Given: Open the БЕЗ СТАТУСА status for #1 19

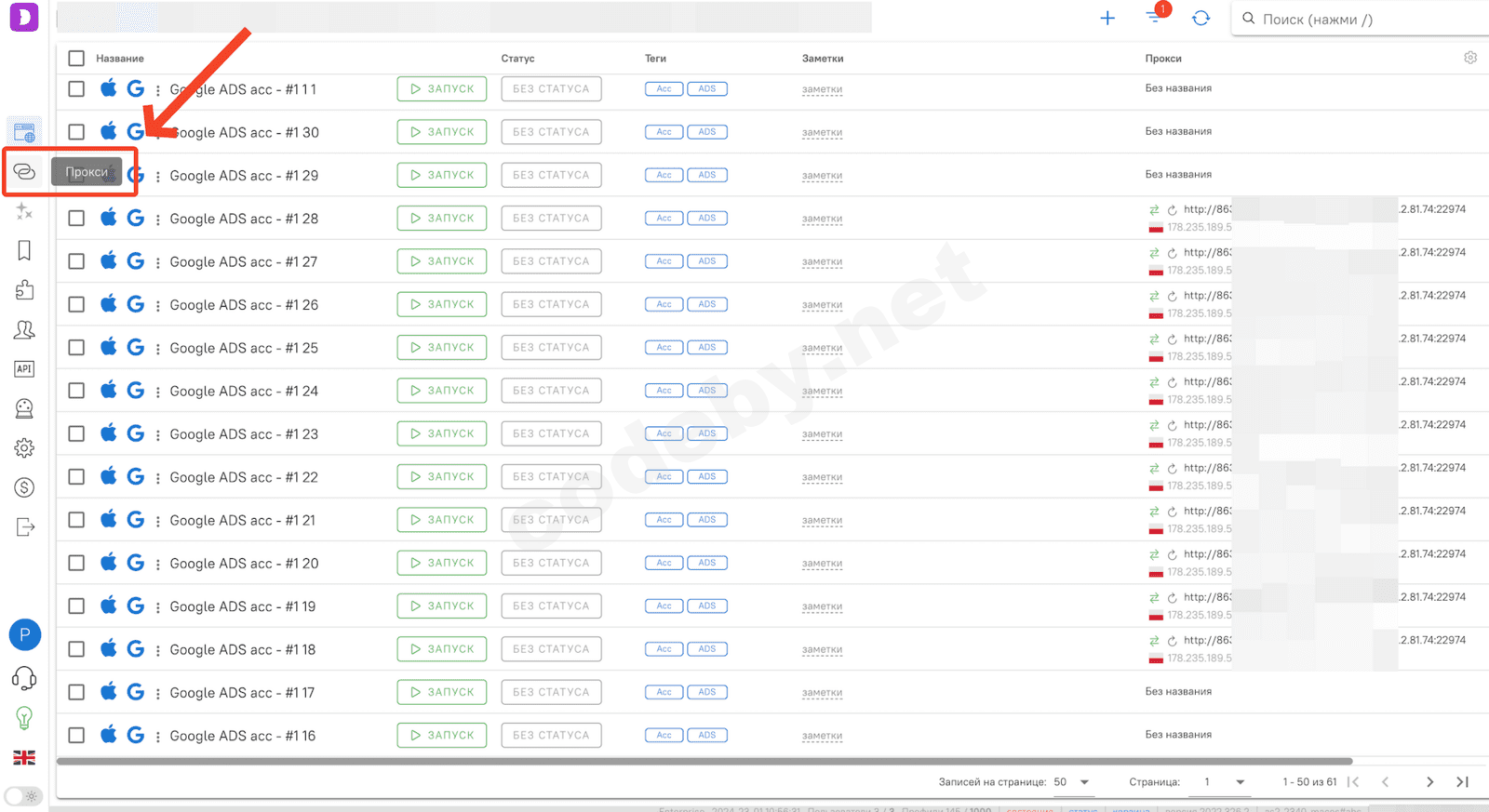Looking at the screenshot, I should coord(551,606).
